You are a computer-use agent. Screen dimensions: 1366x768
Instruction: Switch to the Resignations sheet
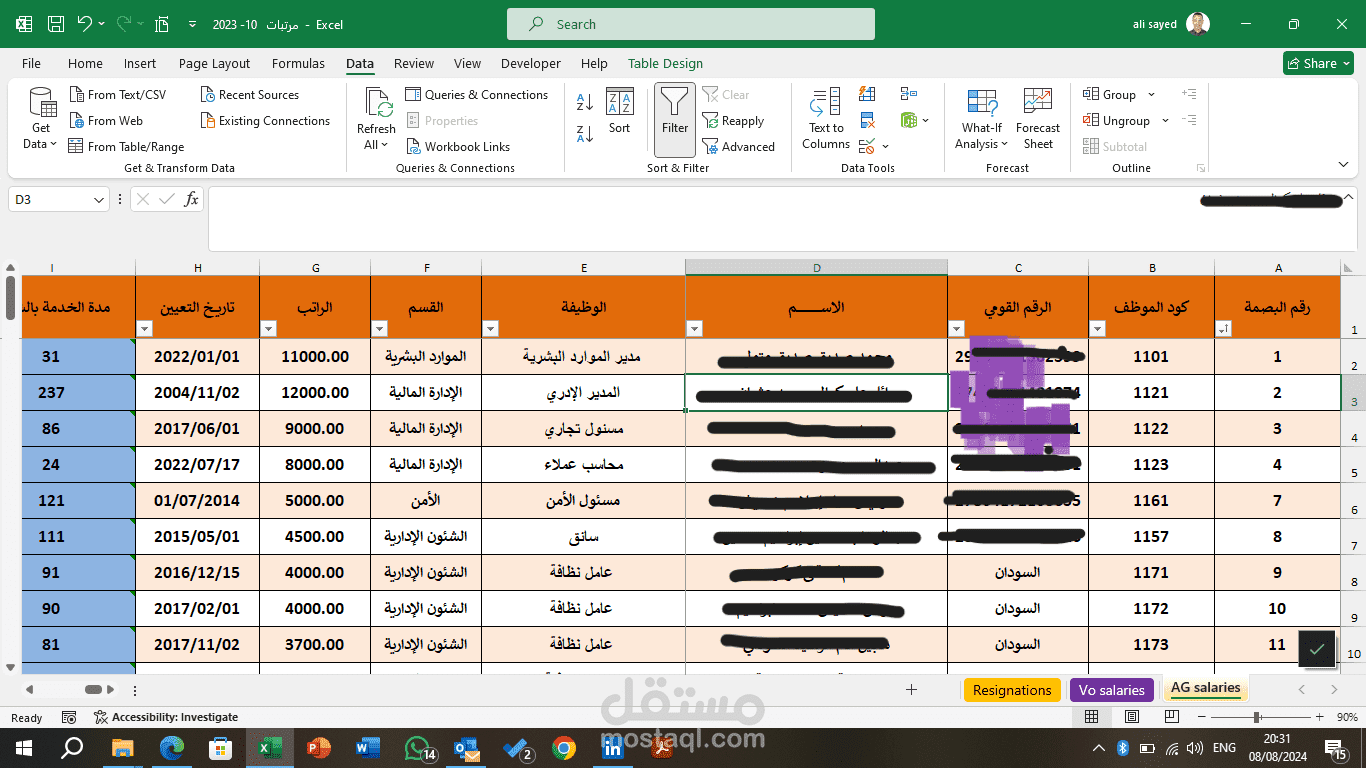tap(1012, 690)
